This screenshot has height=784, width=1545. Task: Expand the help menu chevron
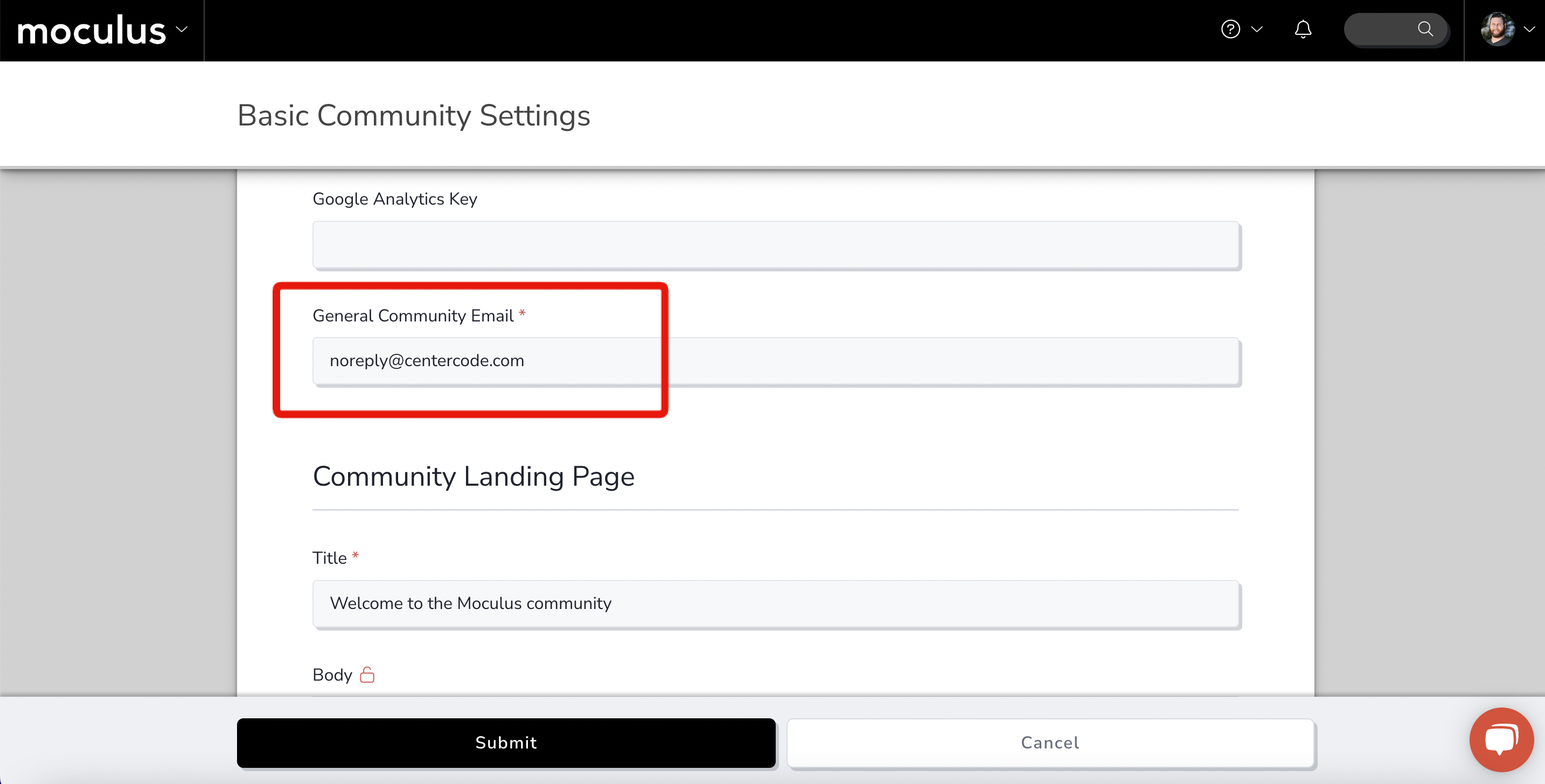(x=1257, y=30)
